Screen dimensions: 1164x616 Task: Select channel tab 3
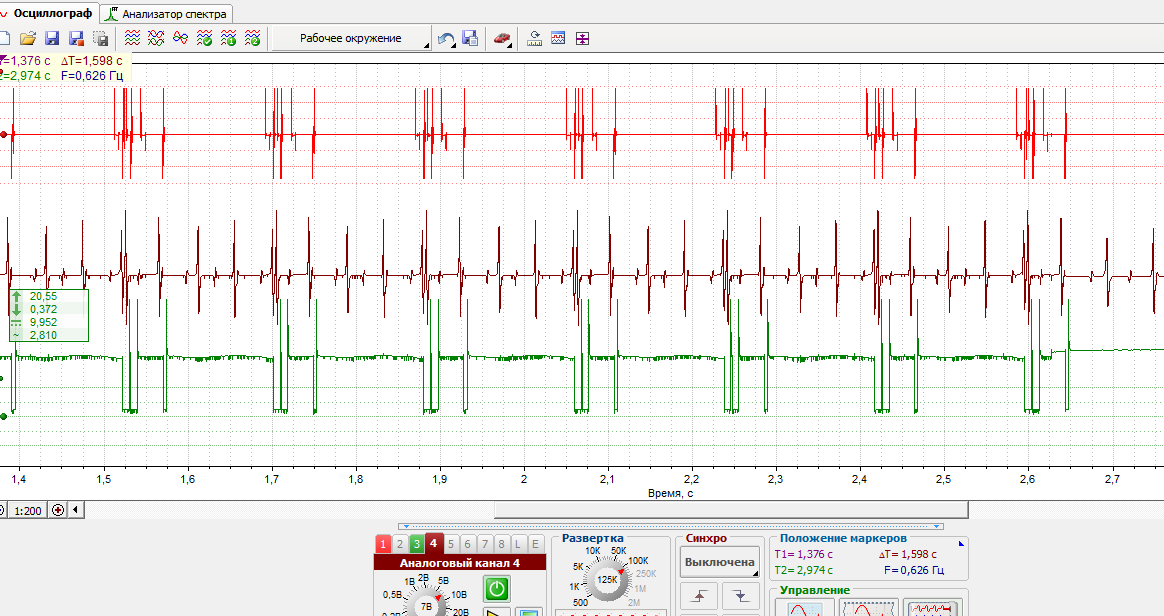416,545
